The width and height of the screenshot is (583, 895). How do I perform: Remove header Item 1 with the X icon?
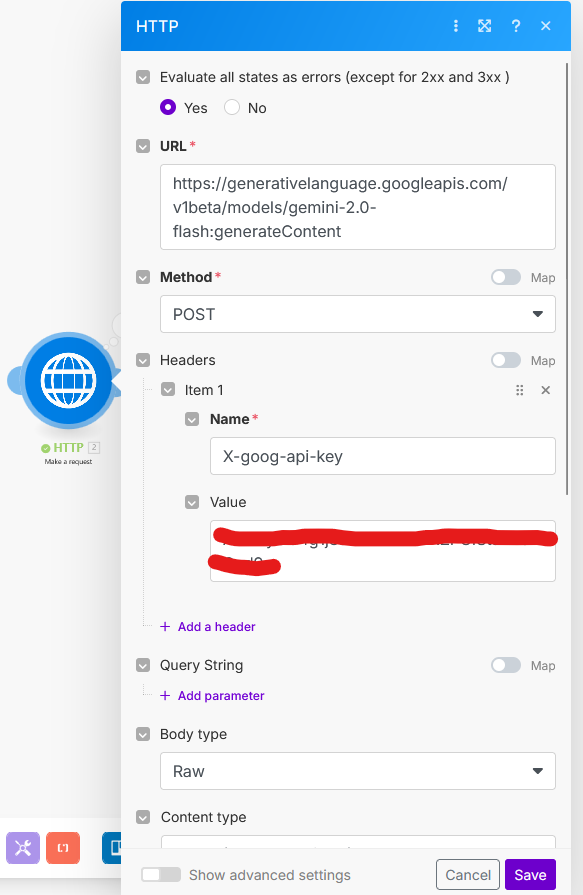point(546,390)
